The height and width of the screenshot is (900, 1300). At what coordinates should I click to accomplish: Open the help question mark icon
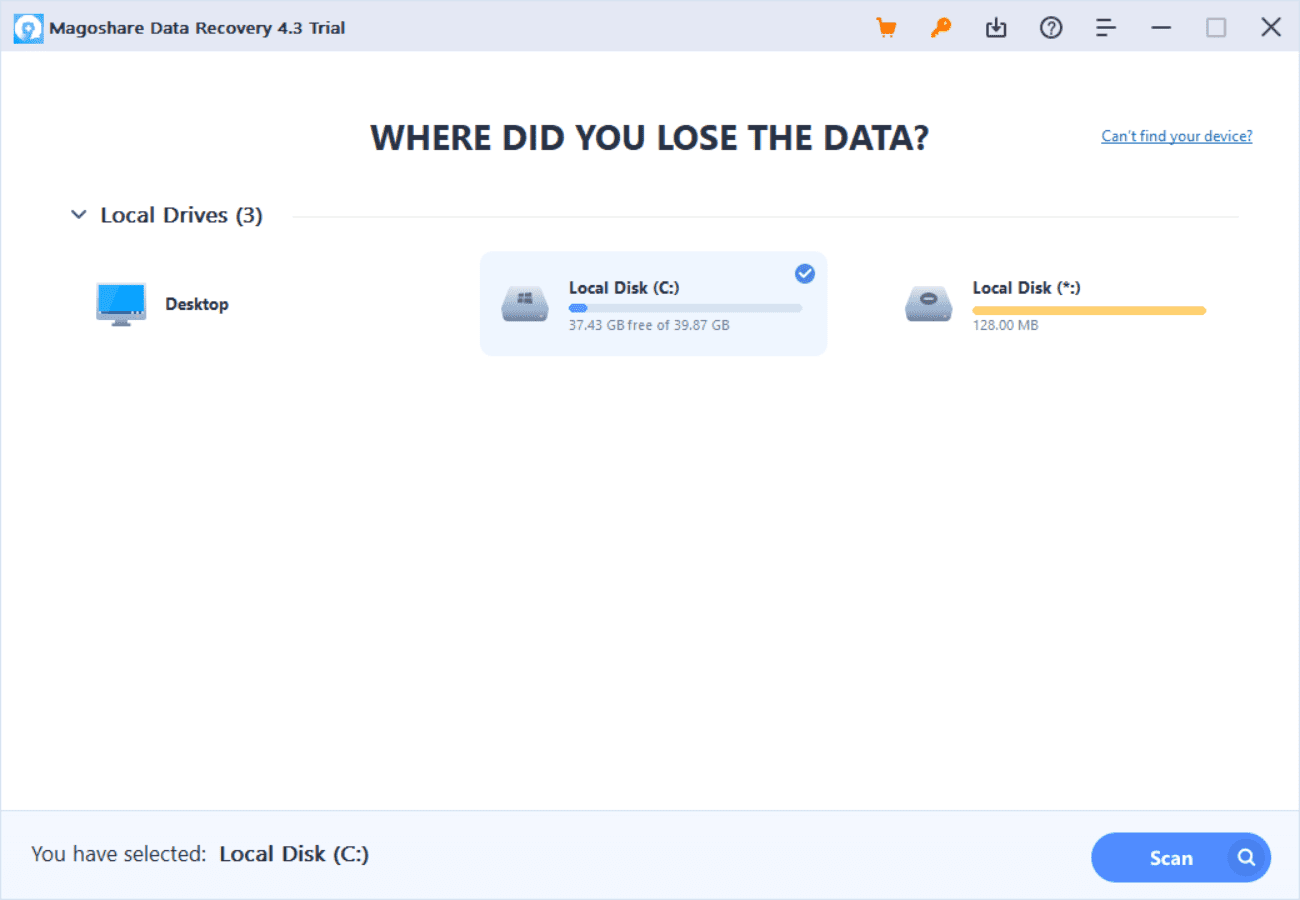1051,28
